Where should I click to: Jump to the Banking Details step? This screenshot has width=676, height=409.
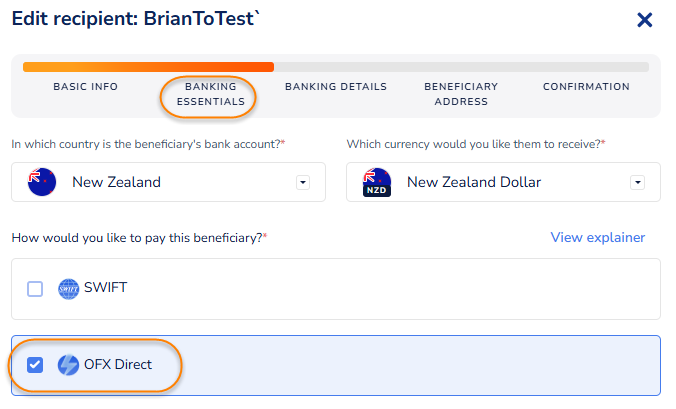point(336,87)
